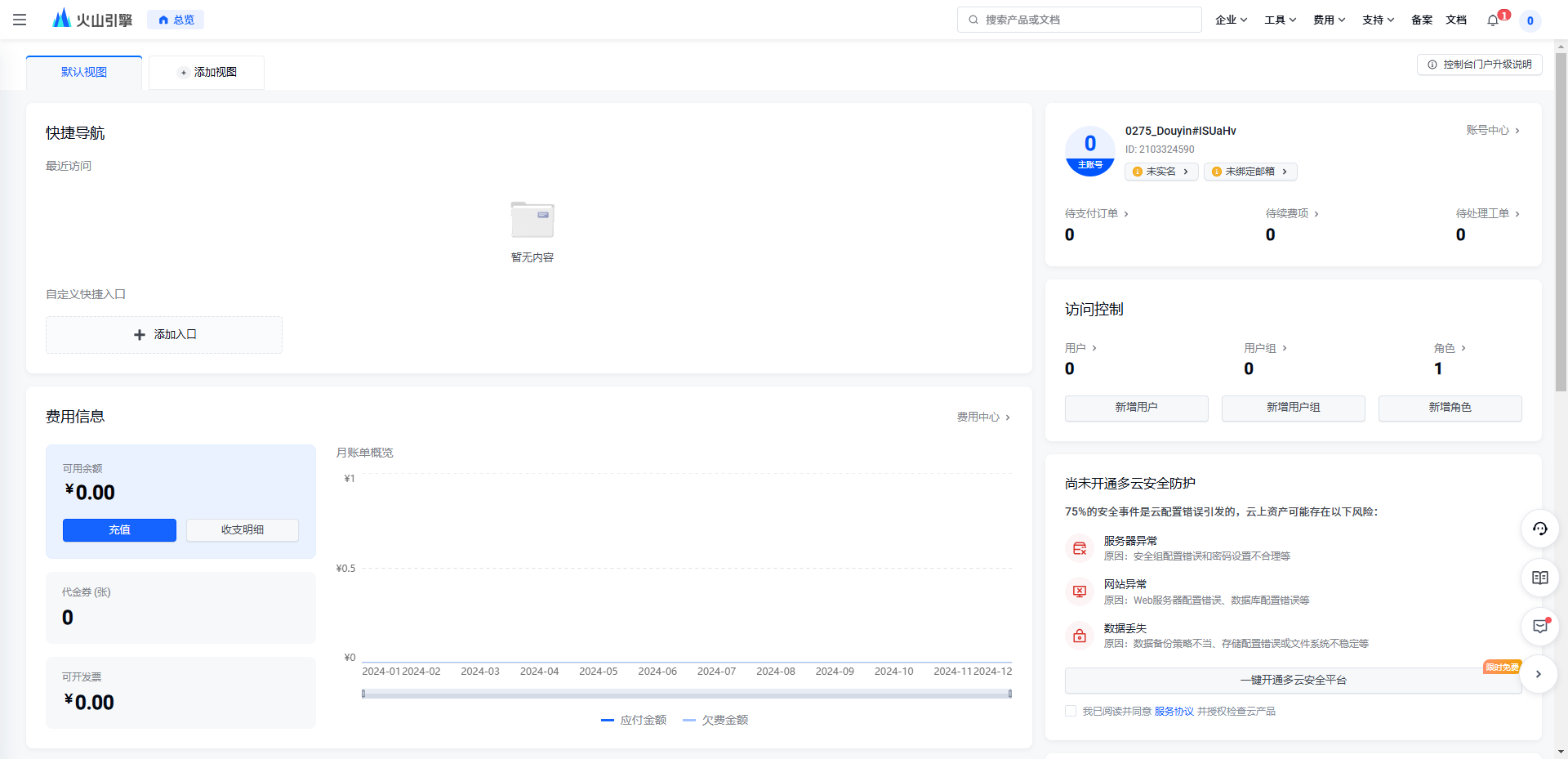1568x759 pixels.
Task: Expand the 费用 dropdown menu
Action: coord(1329,20)
